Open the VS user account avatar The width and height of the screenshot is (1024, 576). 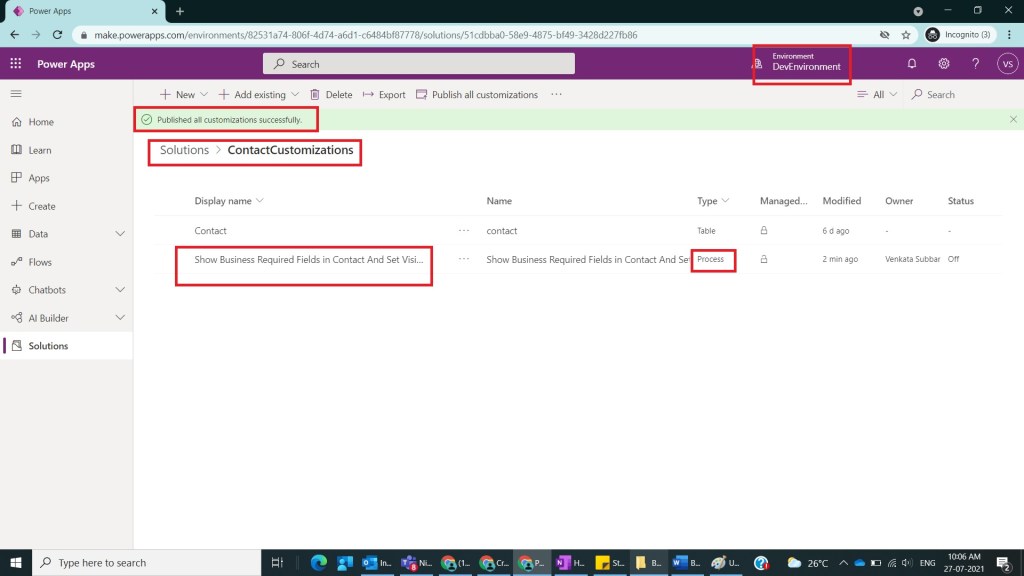coord(1007,64)
